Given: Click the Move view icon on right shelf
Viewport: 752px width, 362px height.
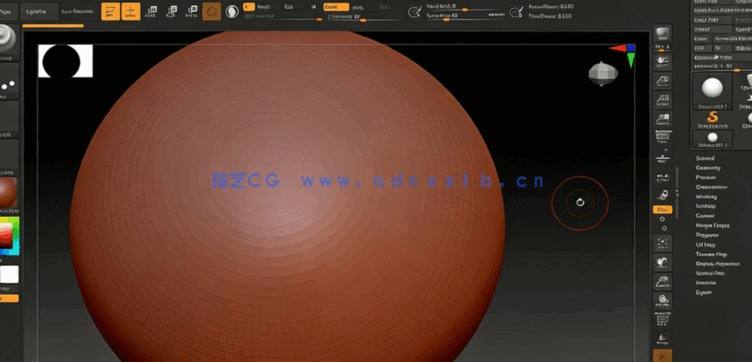Looking at the screenshot, I should (x=663, y=263).
